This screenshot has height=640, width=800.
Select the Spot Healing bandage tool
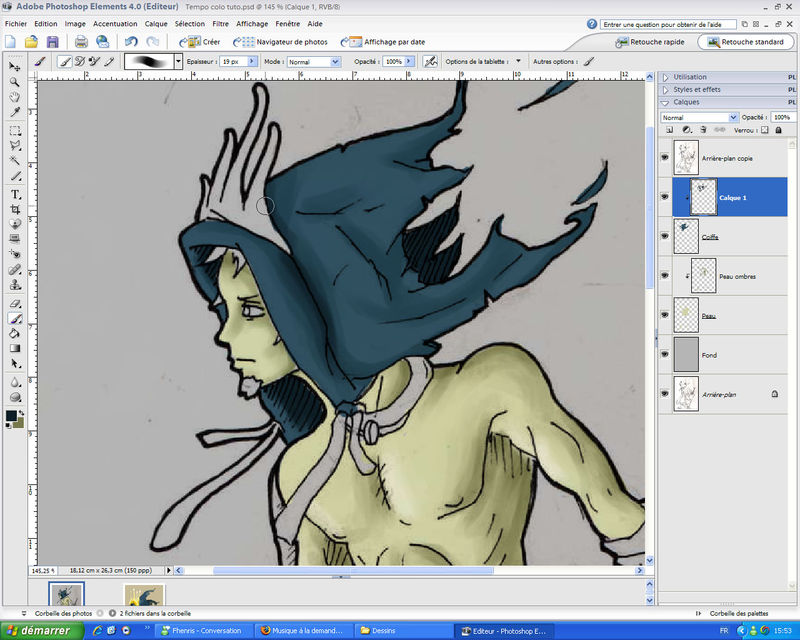(x=15, y=269)
